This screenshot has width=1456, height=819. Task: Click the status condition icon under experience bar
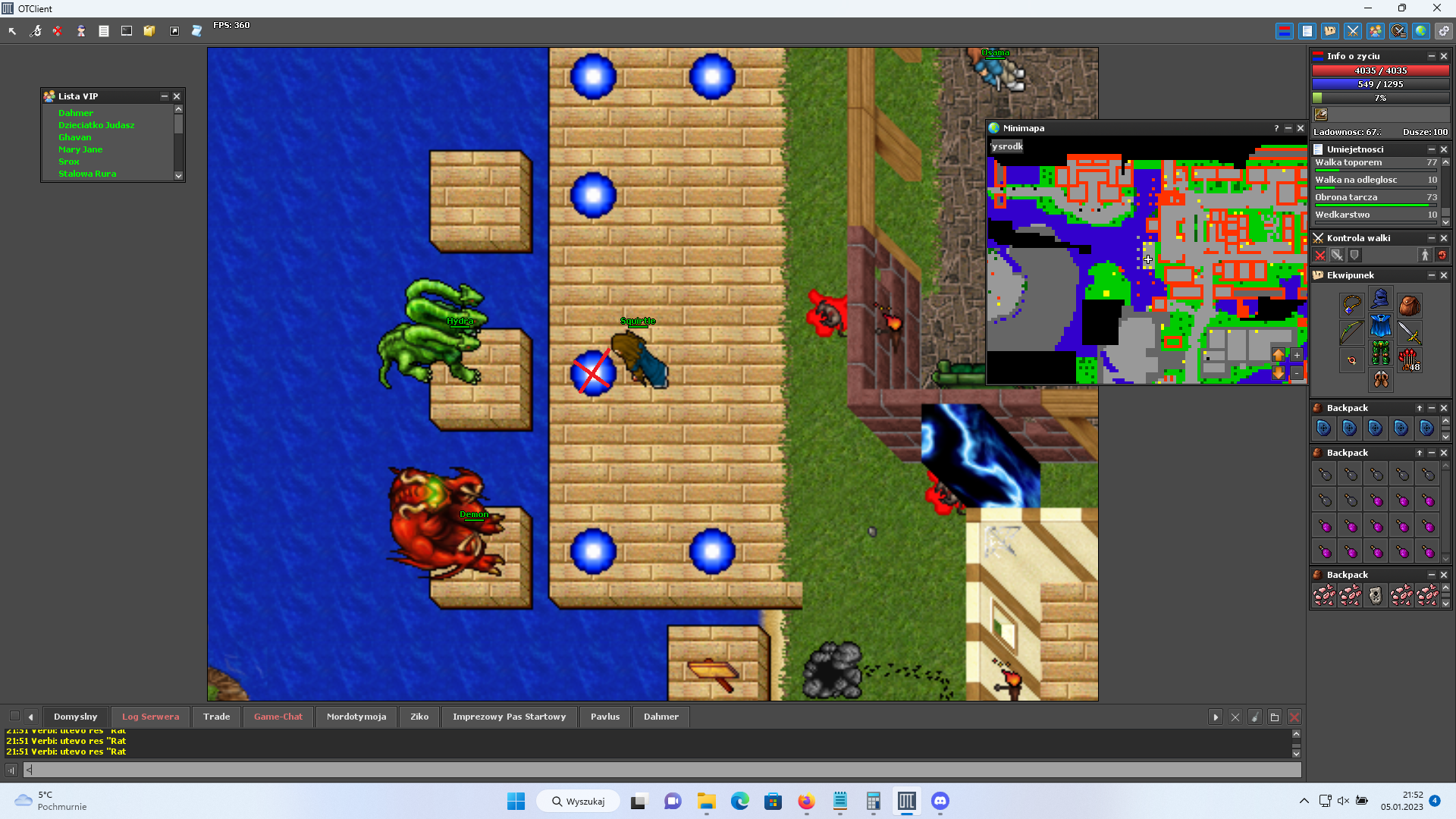1321,115
